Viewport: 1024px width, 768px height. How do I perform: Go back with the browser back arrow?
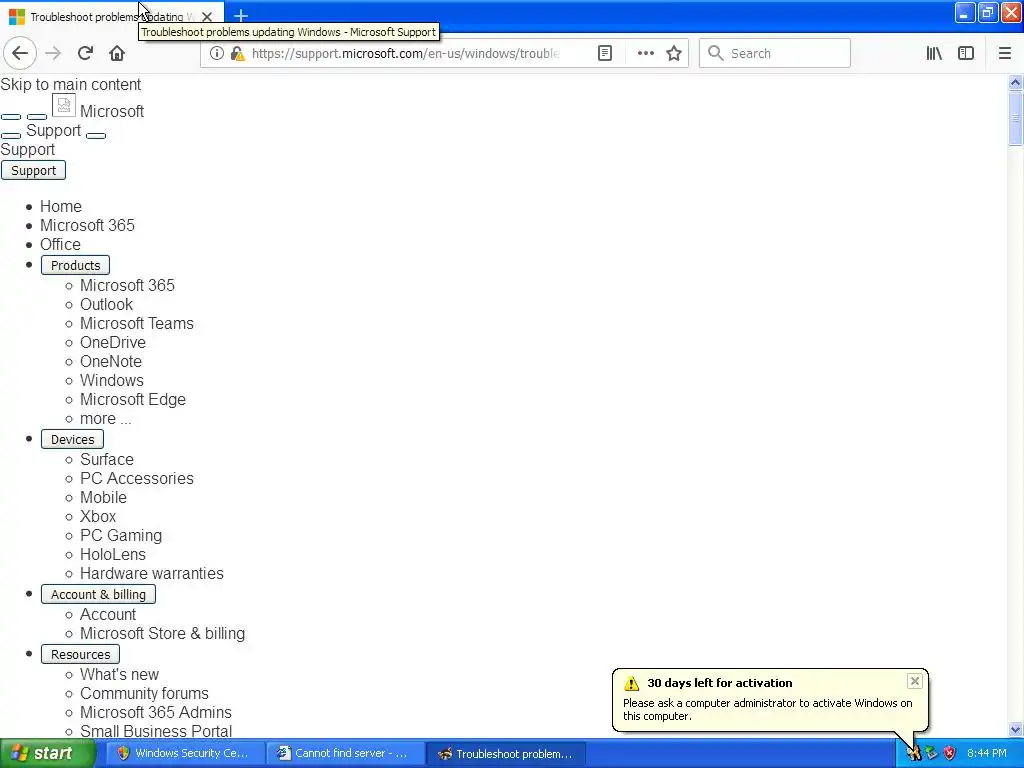click(x=20, y=54)
